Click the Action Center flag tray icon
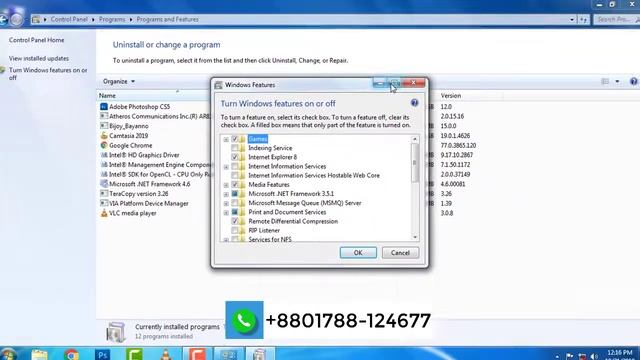The width and height of the screenshot is (640, 360). tap(570, 357)
